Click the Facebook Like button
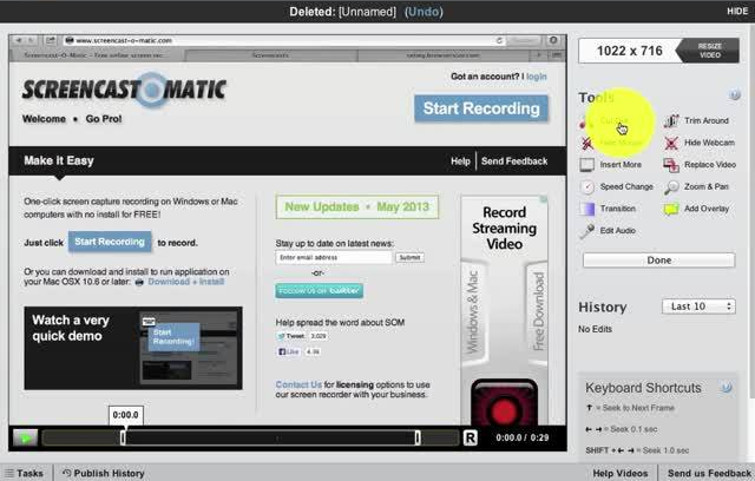Image resolution: width=755 pixels, height=481 pixels. [288, 351]
